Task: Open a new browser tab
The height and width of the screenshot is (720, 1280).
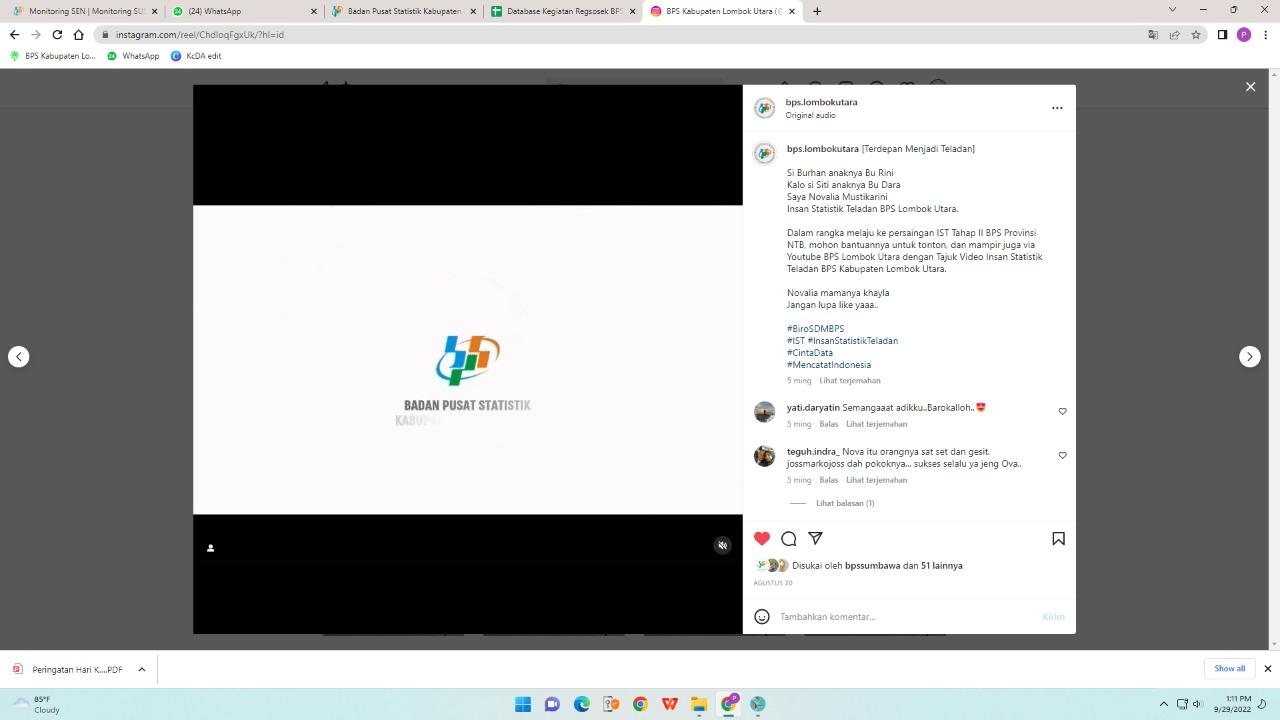Action: click(x=817, y=11)
